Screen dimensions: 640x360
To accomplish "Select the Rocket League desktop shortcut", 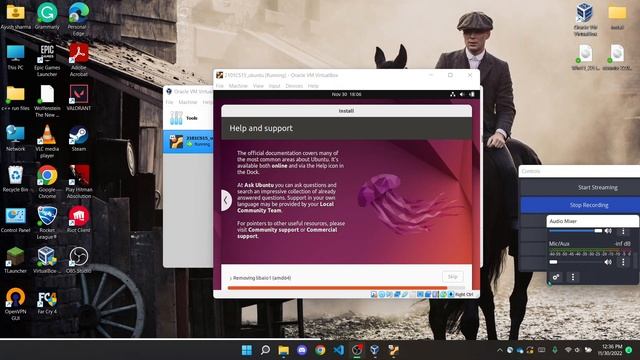I will 47,222.
